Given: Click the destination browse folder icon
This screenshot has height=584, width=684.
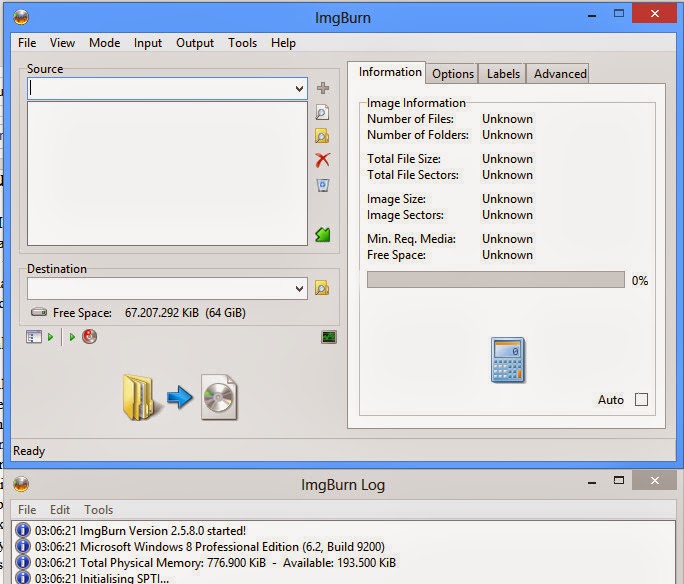Looking at the screenshot, I should 322,288.
